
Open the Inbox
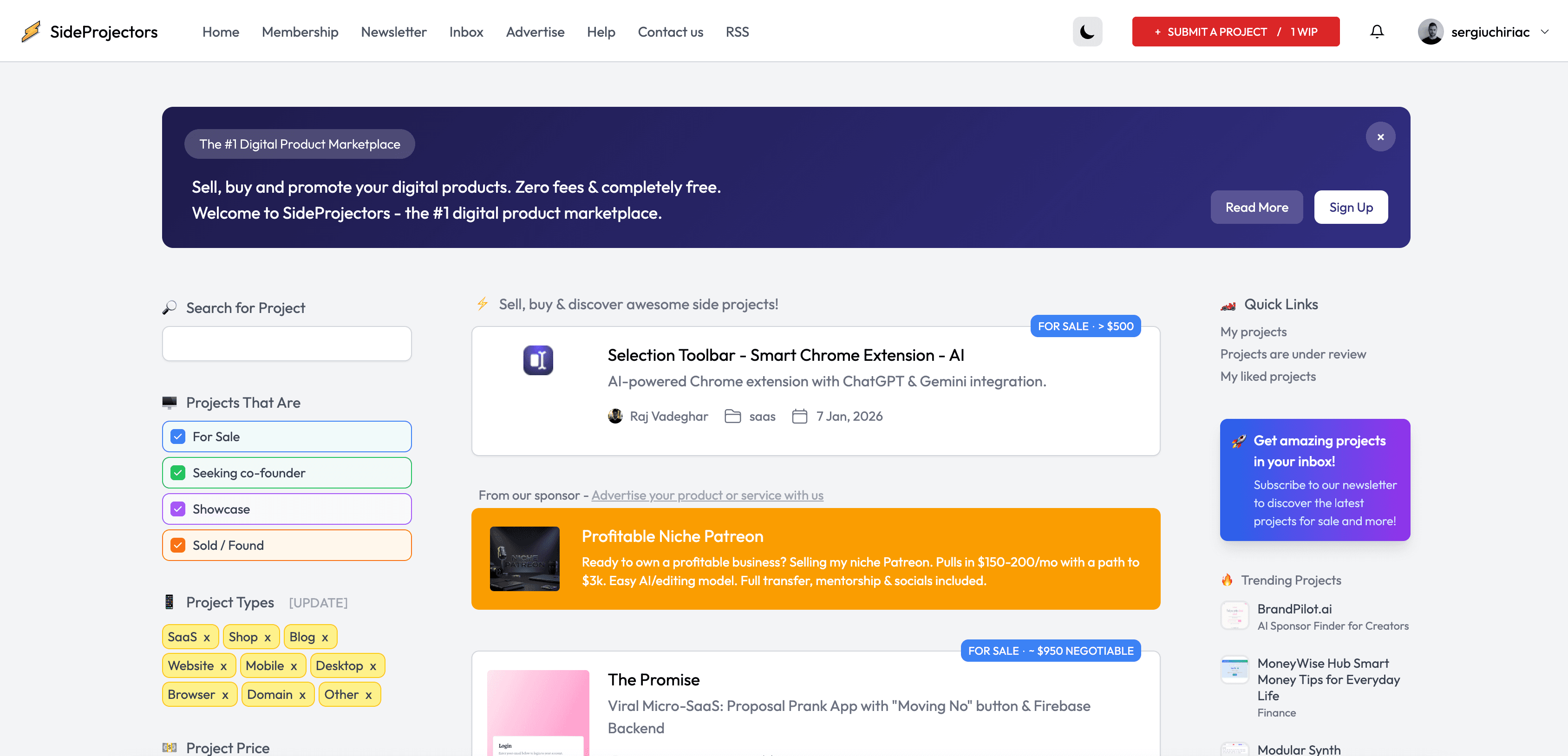coord(466,32)
